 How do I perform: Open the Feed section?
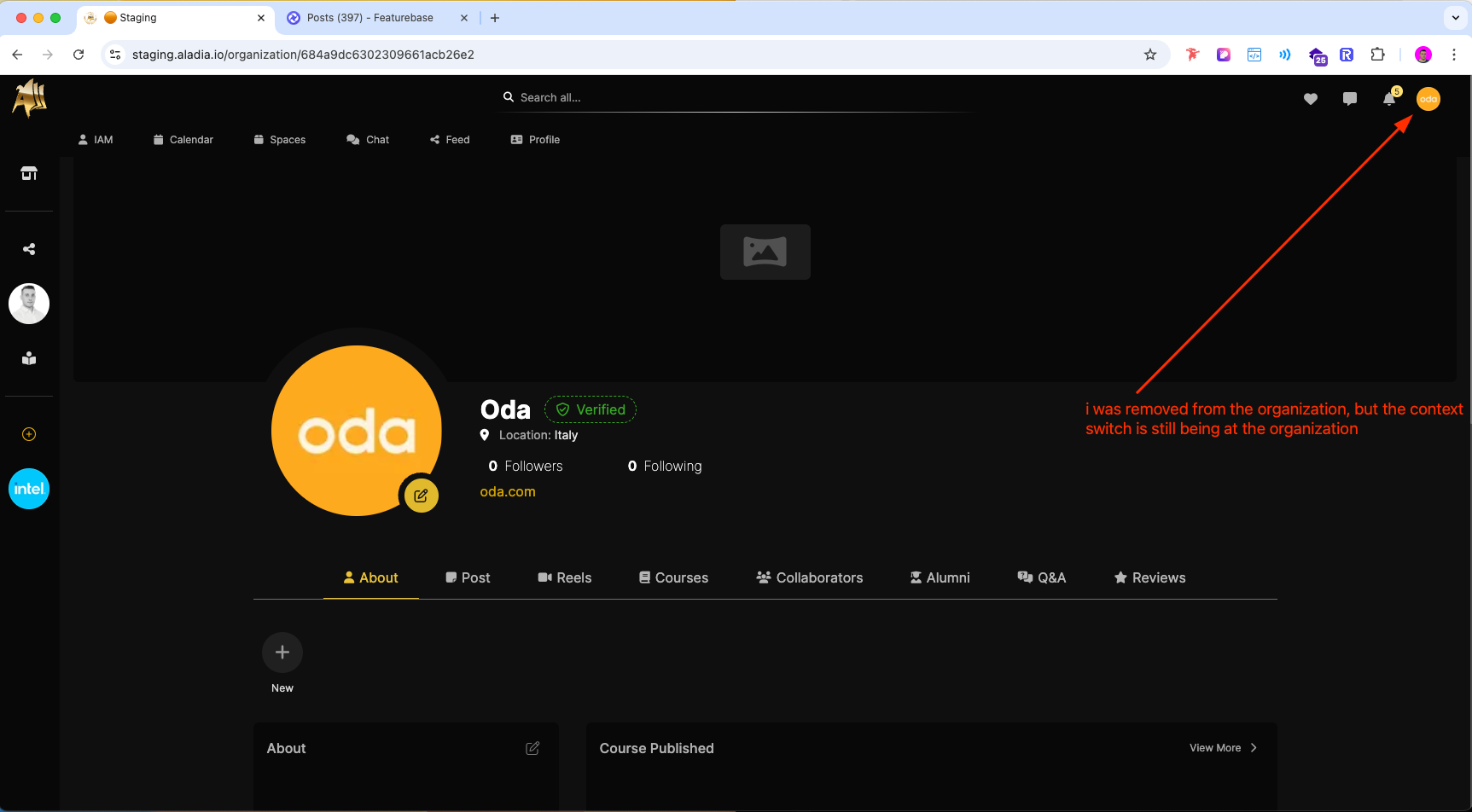click(450, 140)
